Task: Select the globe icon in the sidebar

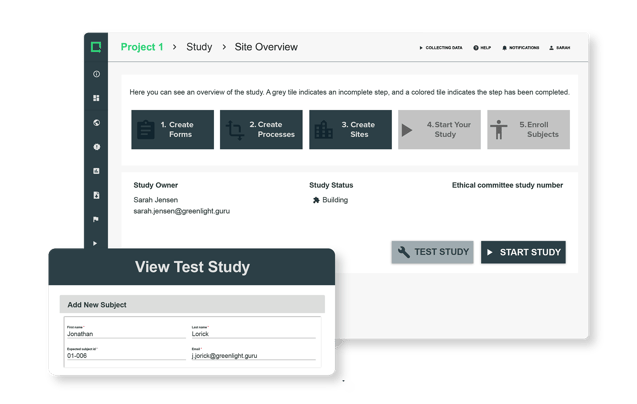Action: 96,123
